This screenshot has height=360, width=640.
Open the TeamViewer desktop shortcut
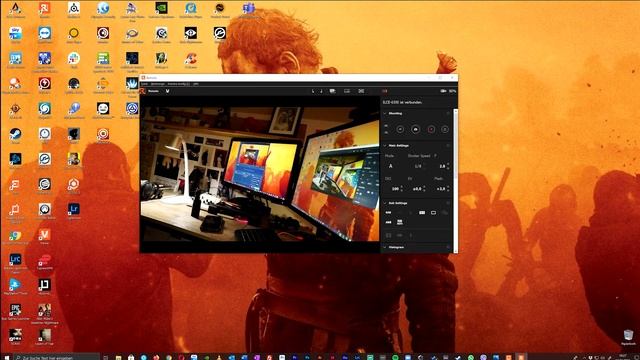[44, 35]
